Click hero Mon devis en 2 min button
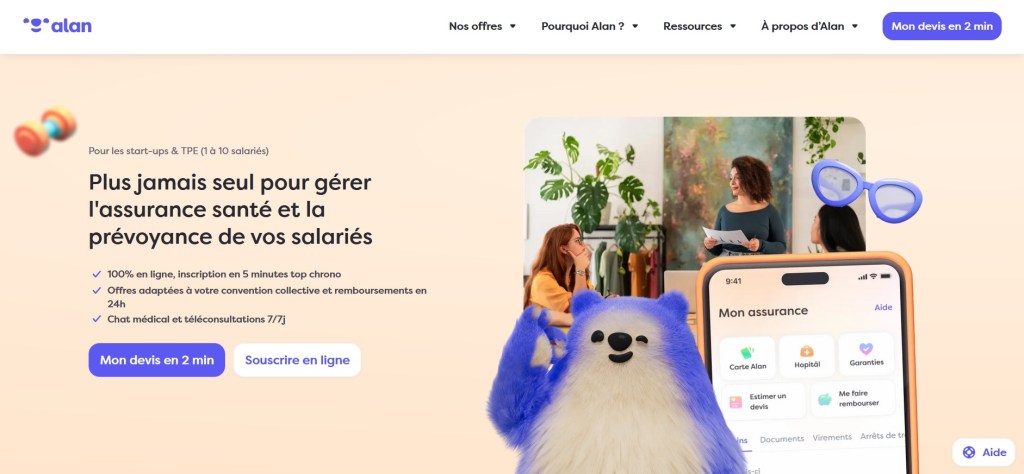 (157, 360)
